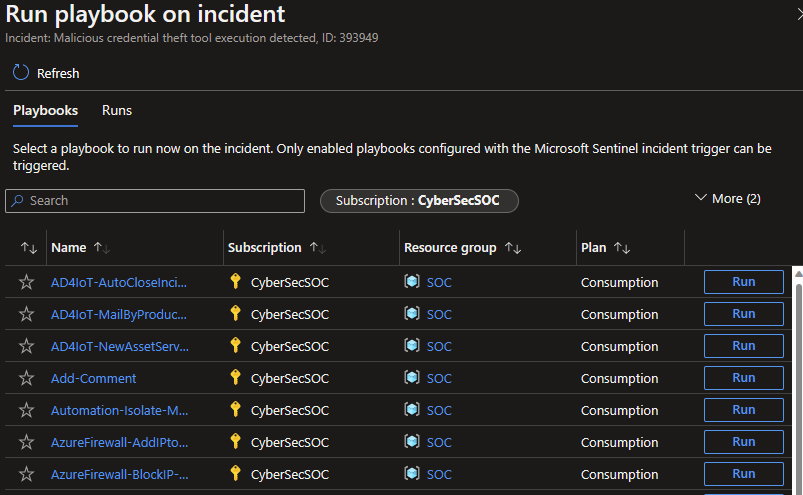Star the Add-Comment playbook

tap(27, 378)
